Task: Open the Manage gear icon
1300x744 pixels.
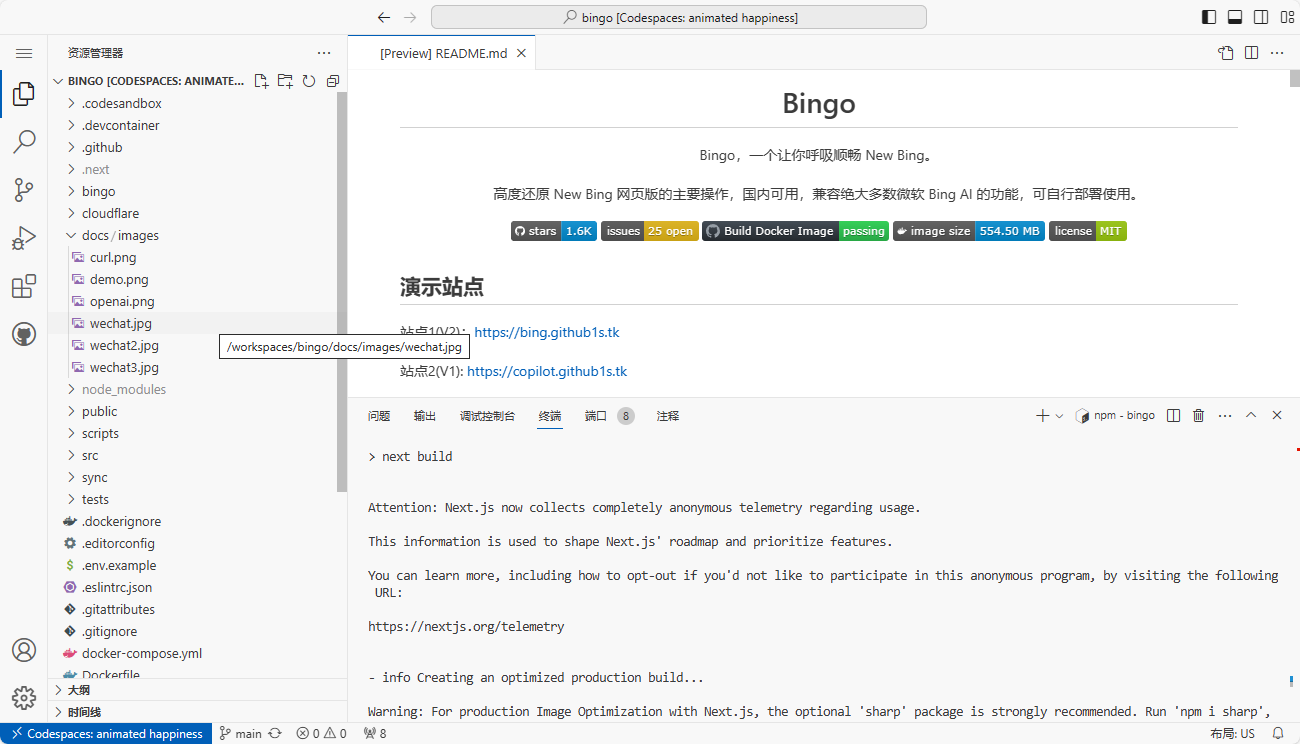Action: pyautogui.click(x=24, y=697)
